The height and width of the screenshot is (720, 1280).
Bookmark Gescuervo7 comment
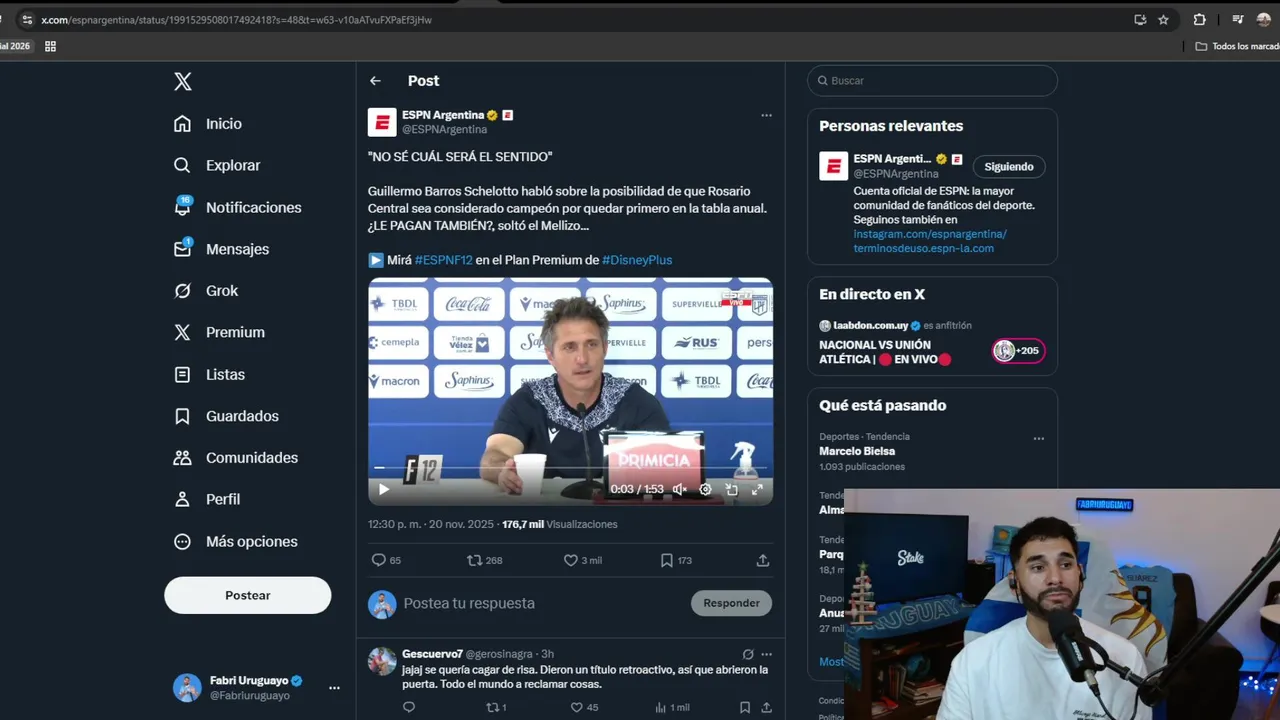[x=745, y=707]
